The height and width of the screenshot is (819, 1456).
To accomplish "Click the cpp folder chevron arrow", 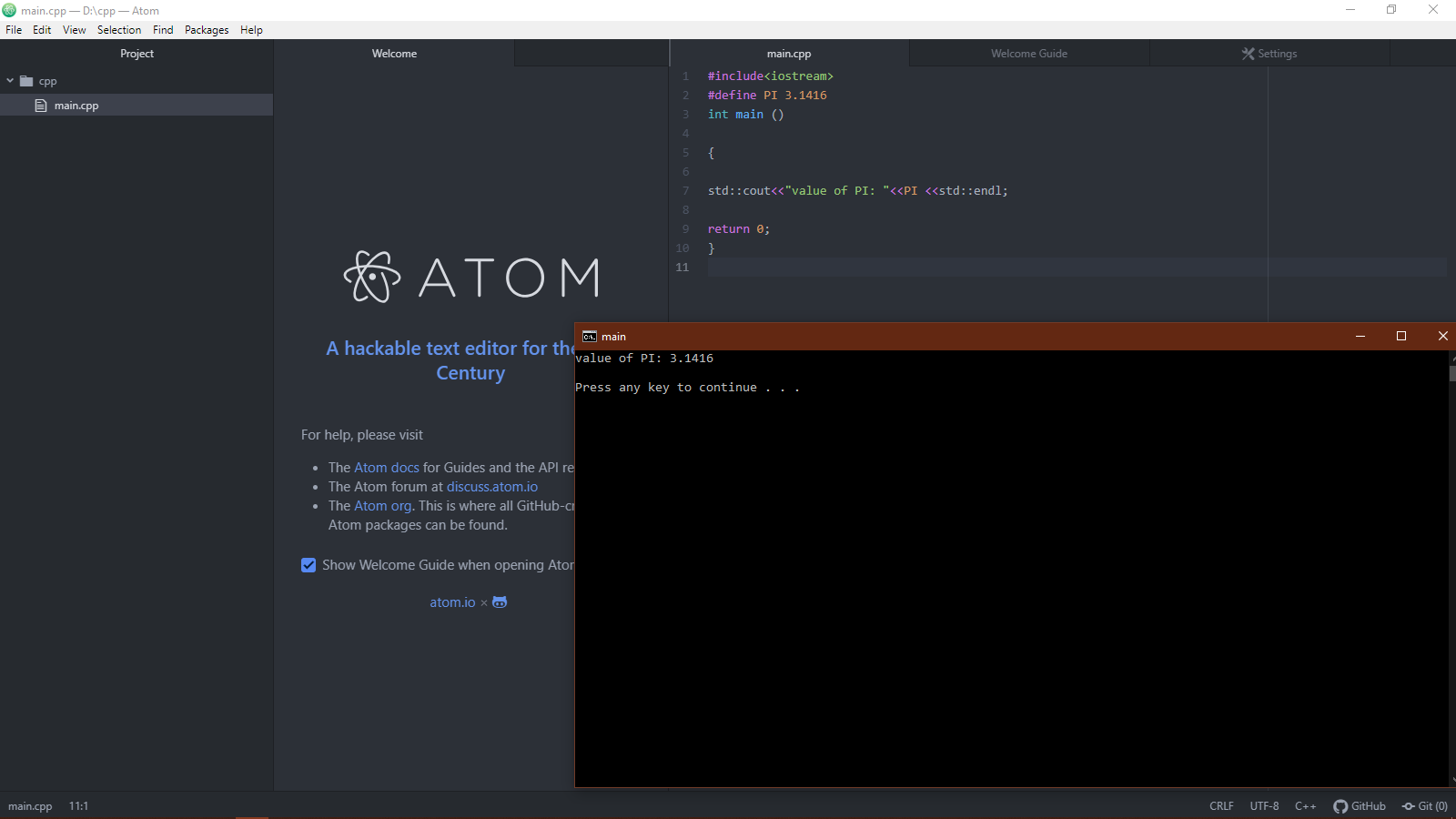I will pyautogui.click(x=10, y=80).
